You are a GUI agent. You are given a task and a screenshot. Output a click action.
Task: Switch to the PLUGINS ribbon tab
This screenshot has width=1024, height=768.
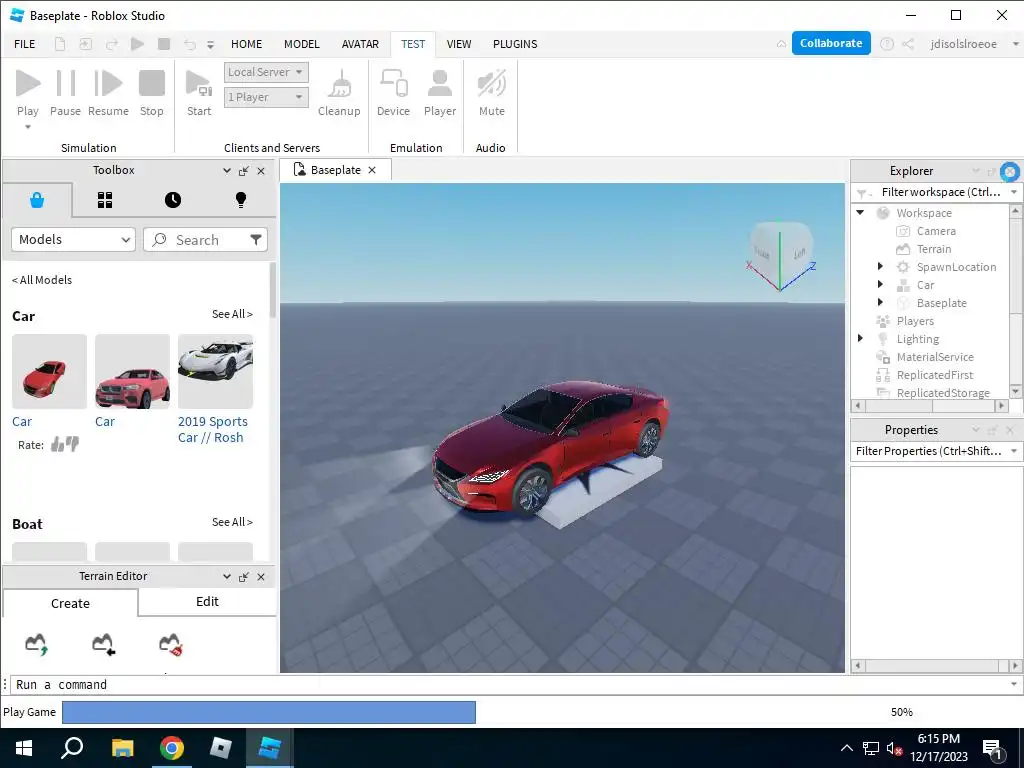[515, 44]
